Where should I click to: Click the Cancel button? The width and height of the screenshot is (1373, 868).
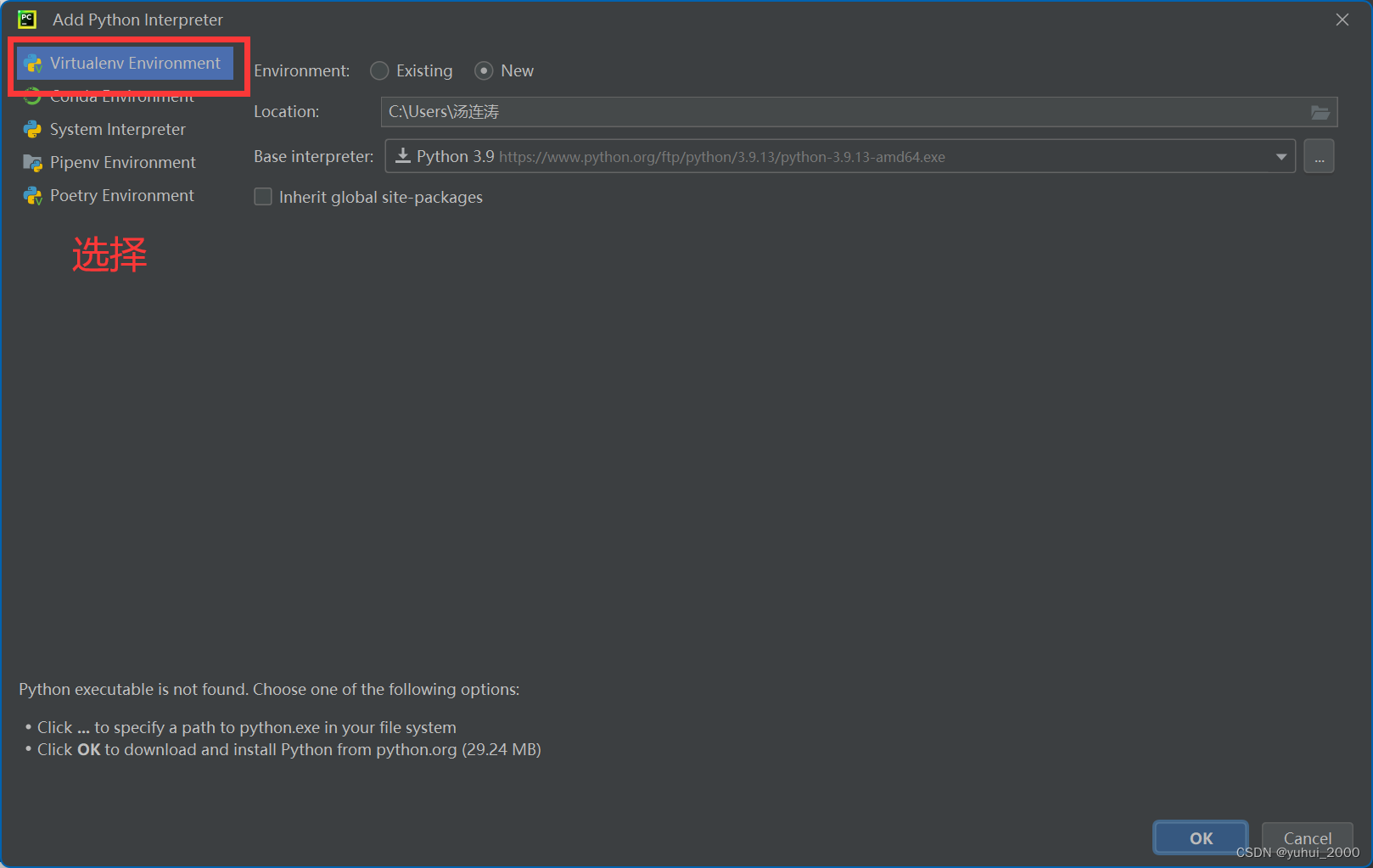[x=1307, y=838]
